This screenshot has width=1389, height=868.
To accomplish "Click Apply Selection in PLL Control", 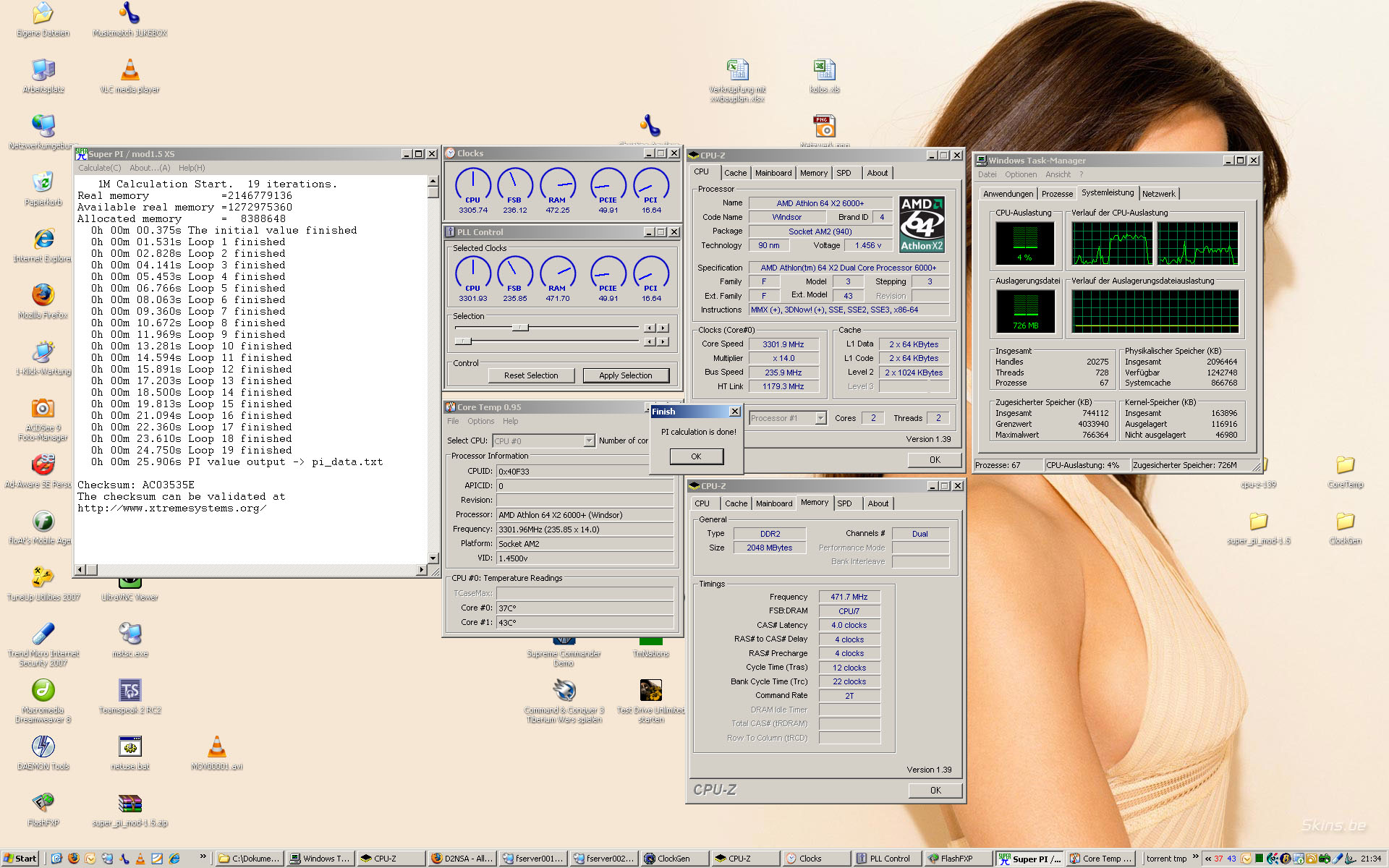I will click(x=626, y=375).
